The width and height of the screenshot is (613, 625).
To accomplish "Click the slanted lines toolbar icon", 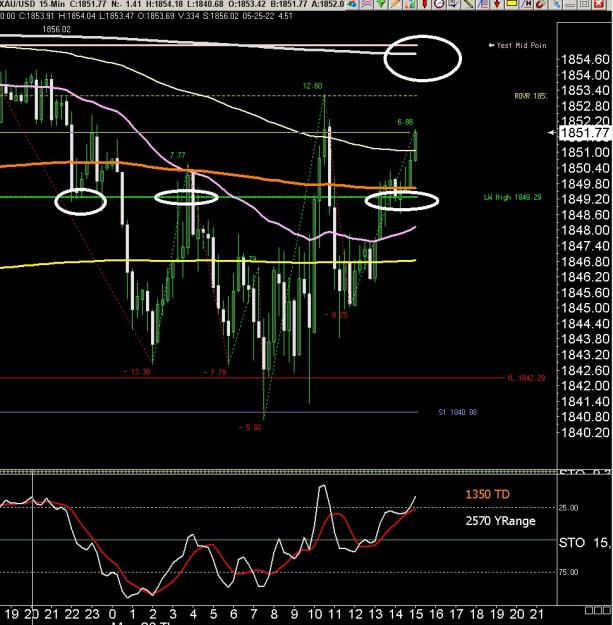I will (483, 4).
